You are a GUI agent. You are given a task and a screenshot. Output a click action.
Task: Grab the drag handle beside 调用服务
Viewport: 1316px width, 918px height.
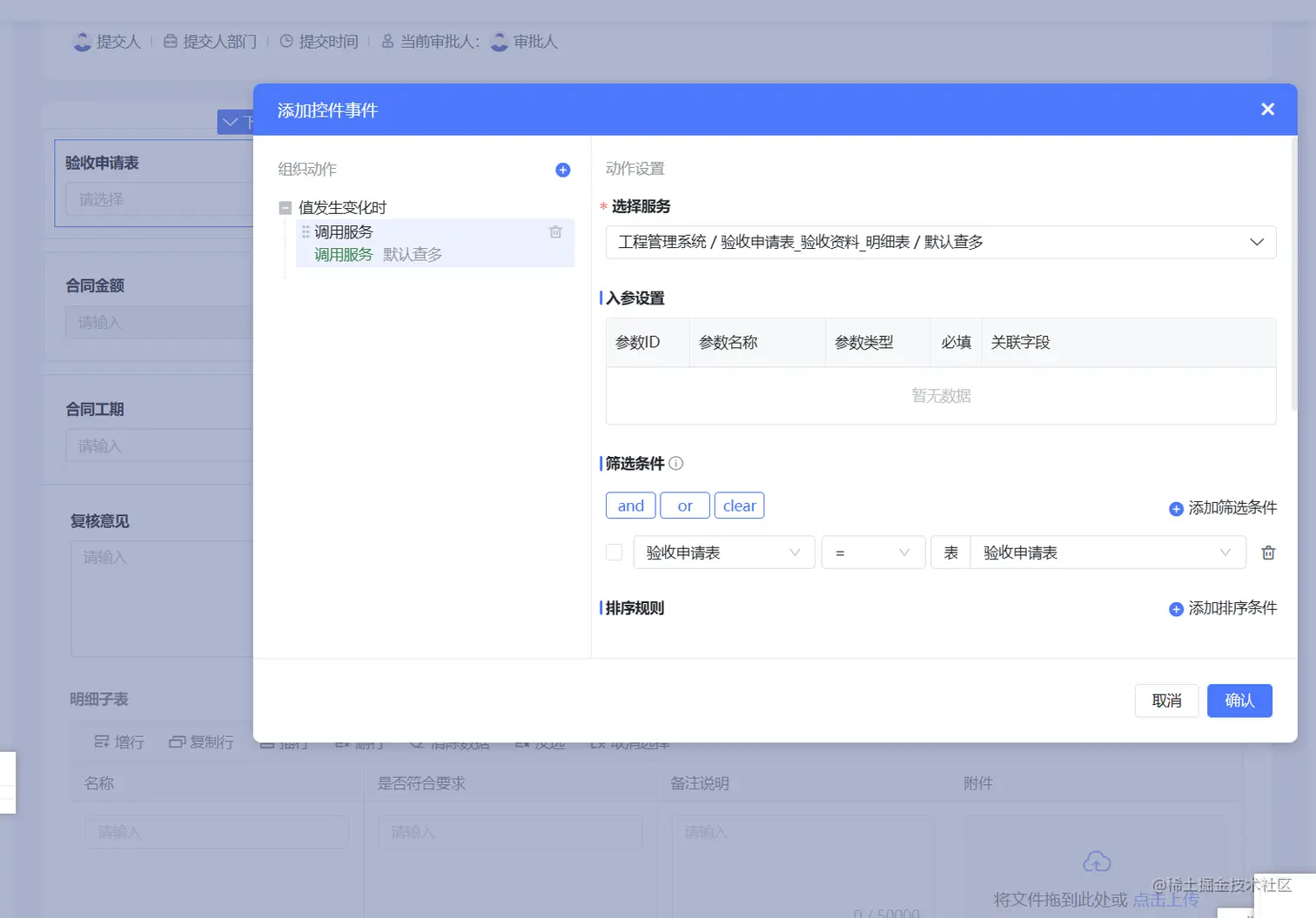pos(305,232)
